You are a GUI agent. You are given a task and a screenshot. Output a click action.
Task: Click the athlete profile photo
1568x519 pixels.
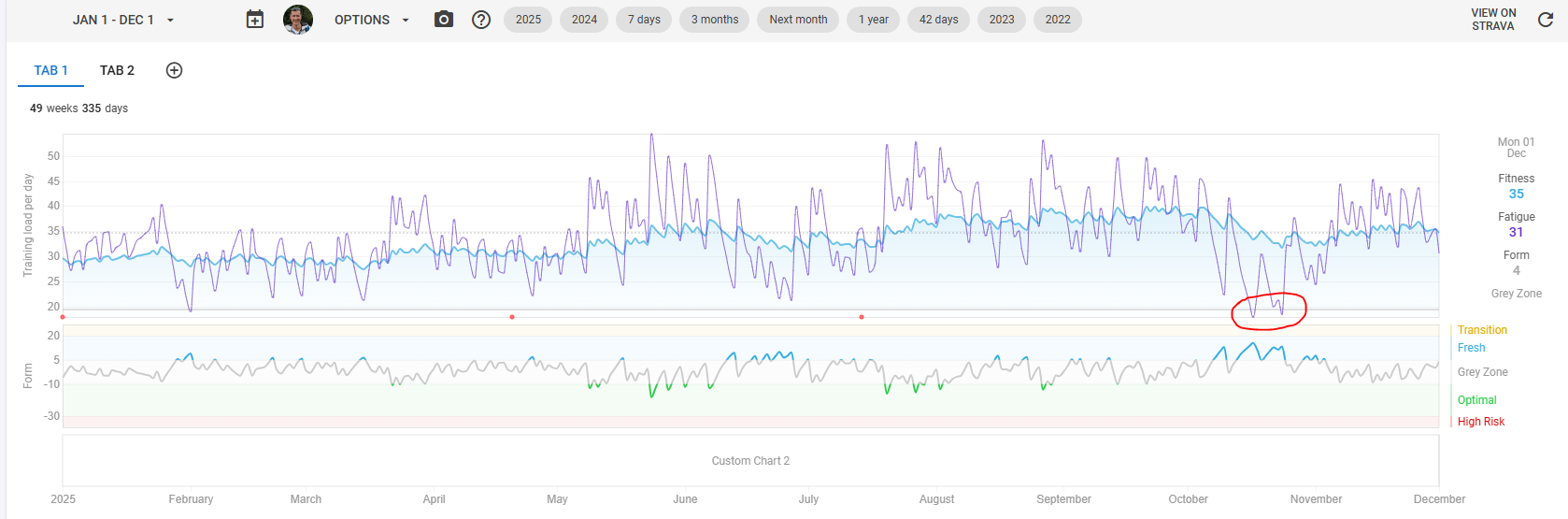[298, 20]
